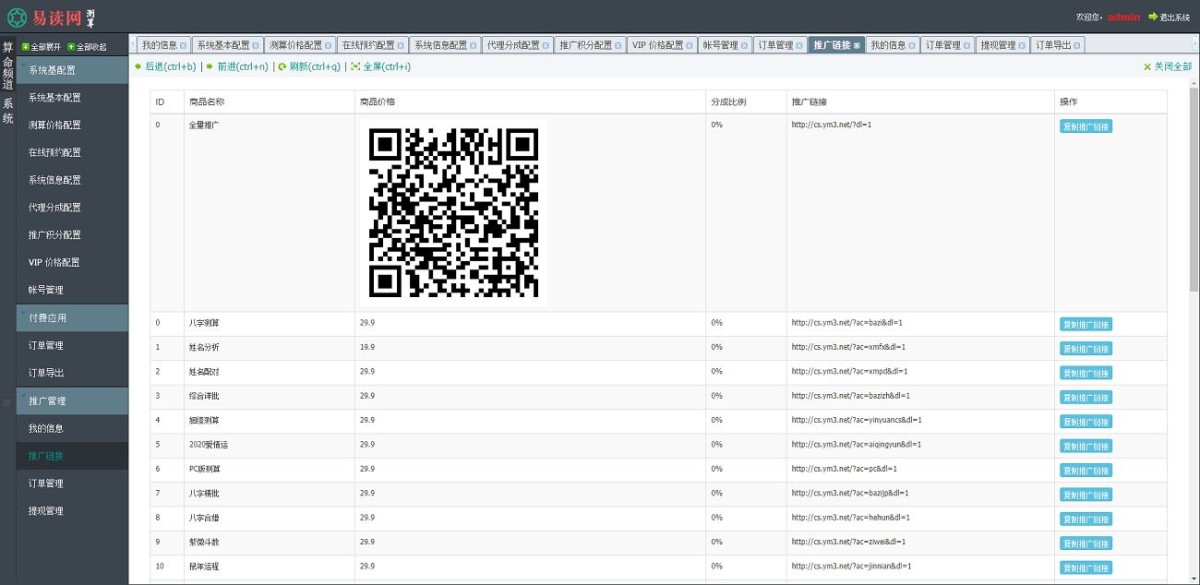Click the 易读网 logo icon
1200x585 pixels.
coord(17,17)
